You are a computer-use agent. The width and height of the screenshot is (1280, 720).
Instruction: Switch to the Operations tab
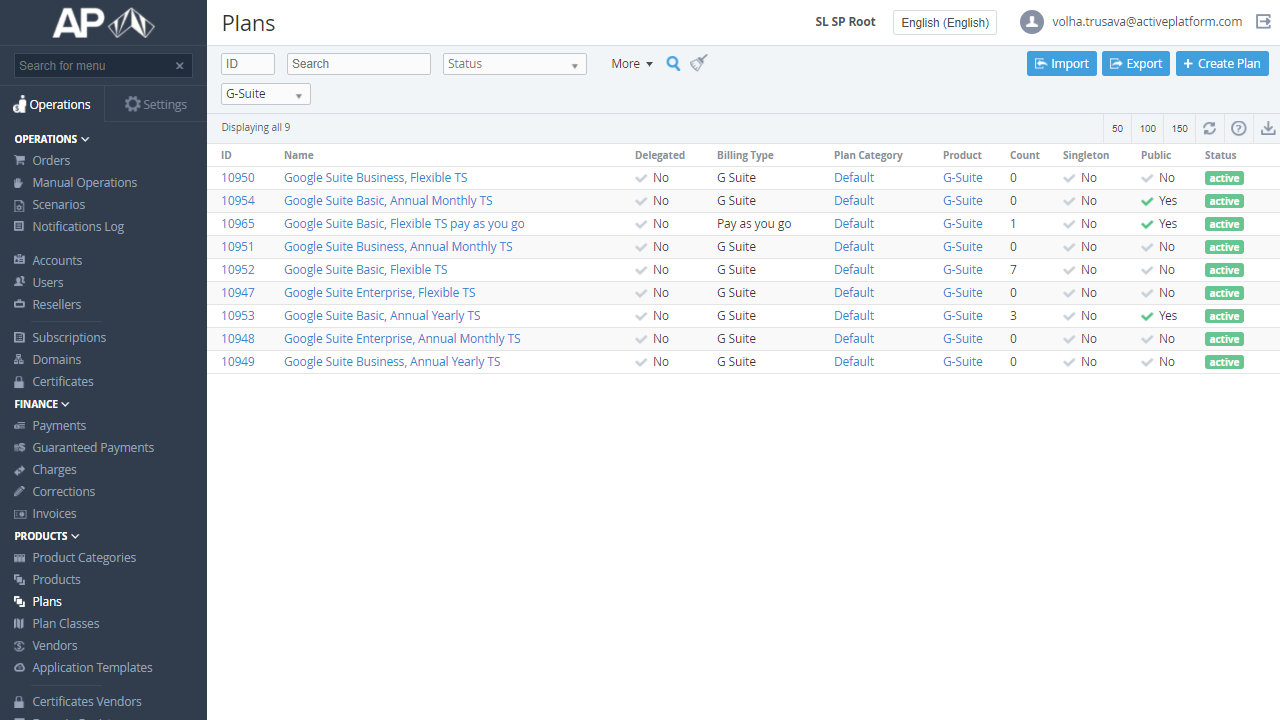(52, 104)
